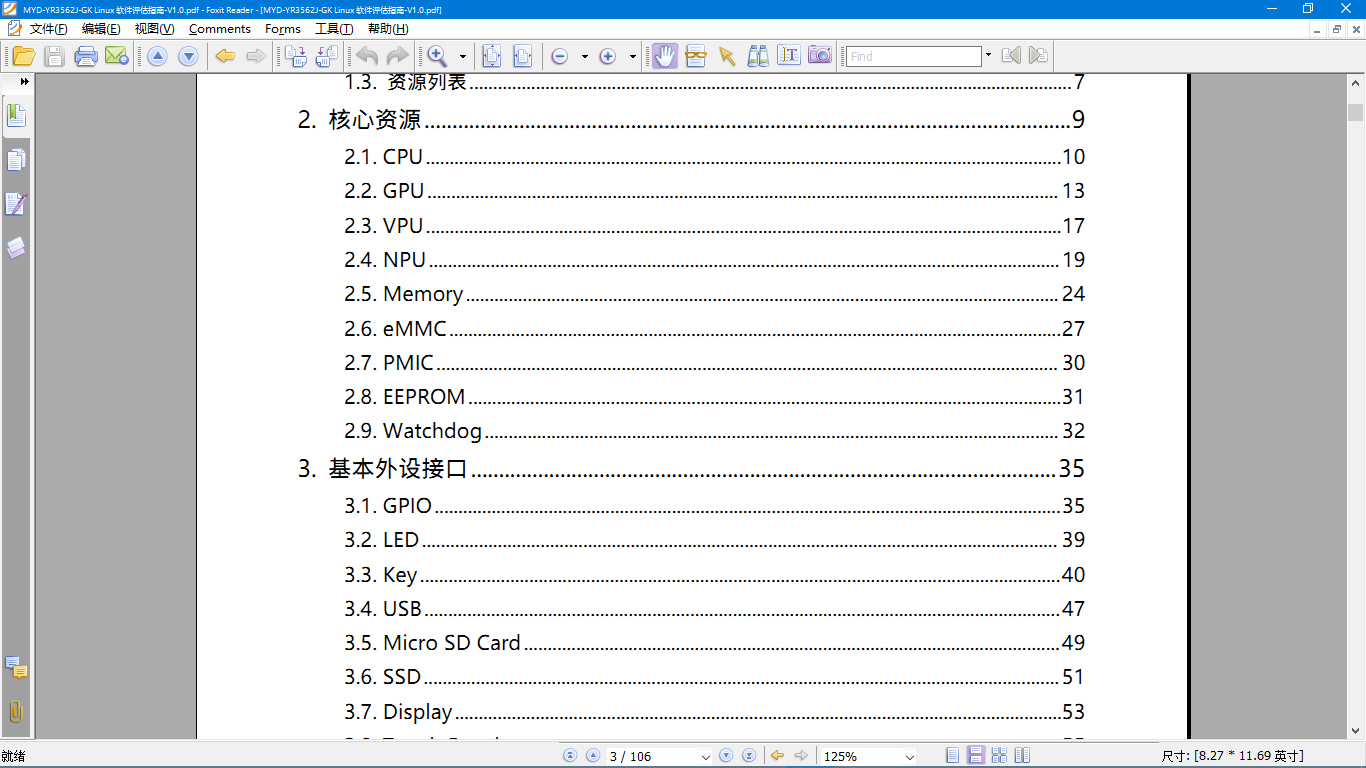Go to previous page with toolbar up arrow
Image resolution: width=1366 pixels, height=768 pixels.
pos(157,56)
